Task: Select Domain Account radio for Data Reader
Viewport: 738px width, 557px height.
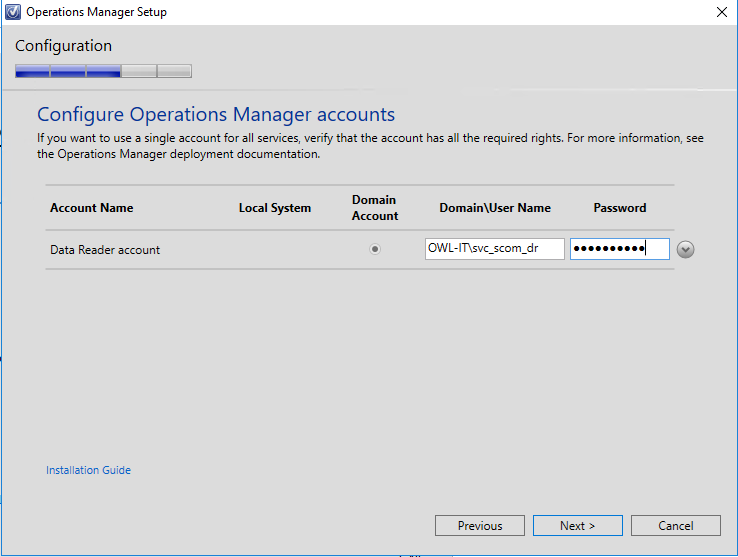Action: pos(375,249)
